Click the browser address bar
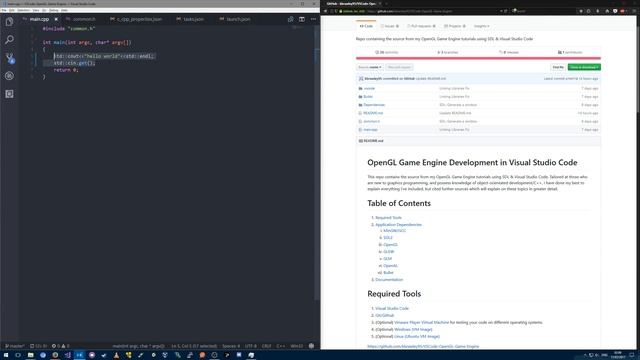The height and width of the screenshot is (360, 640). tap(416, 11)
